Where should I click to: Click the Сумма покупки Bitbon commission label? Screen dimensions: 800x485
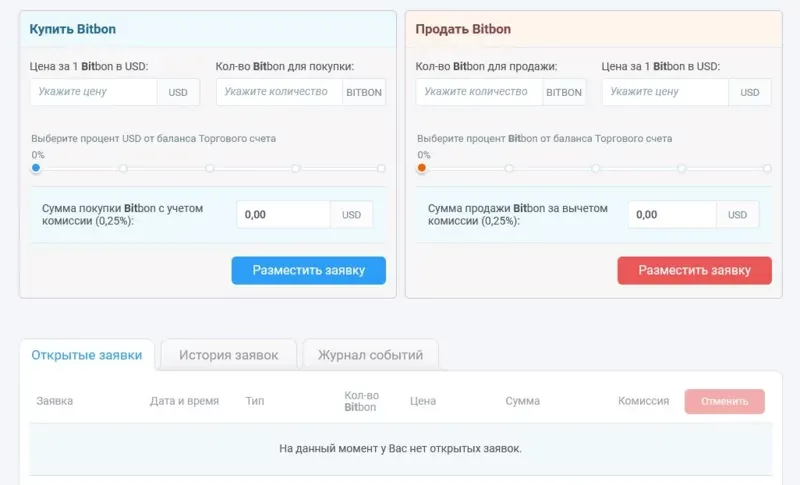(122, 215)
